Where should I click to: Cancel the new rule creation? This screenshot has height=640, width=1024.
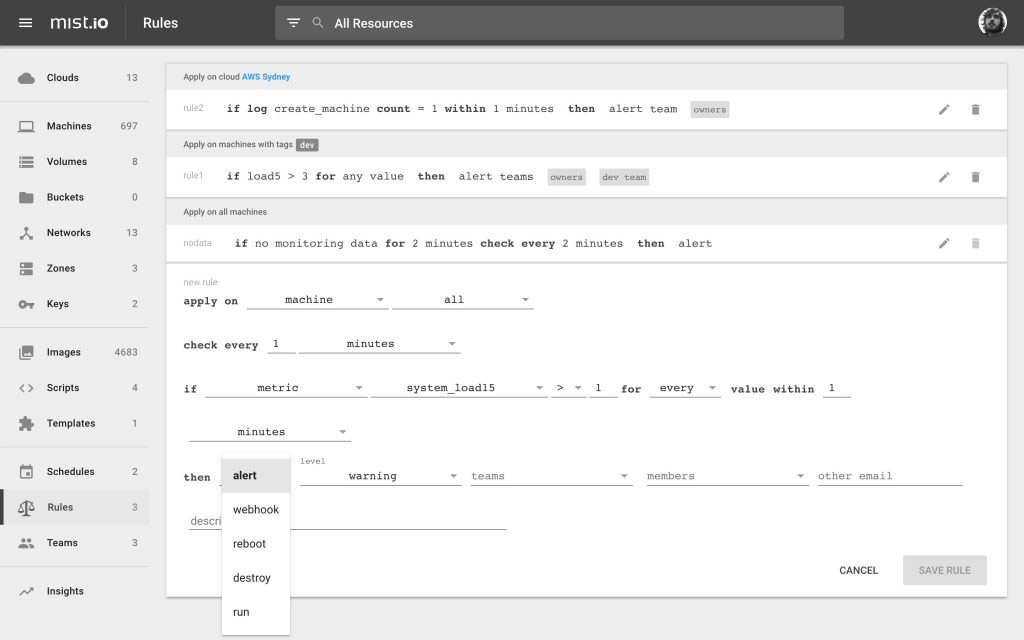point(858,570)
